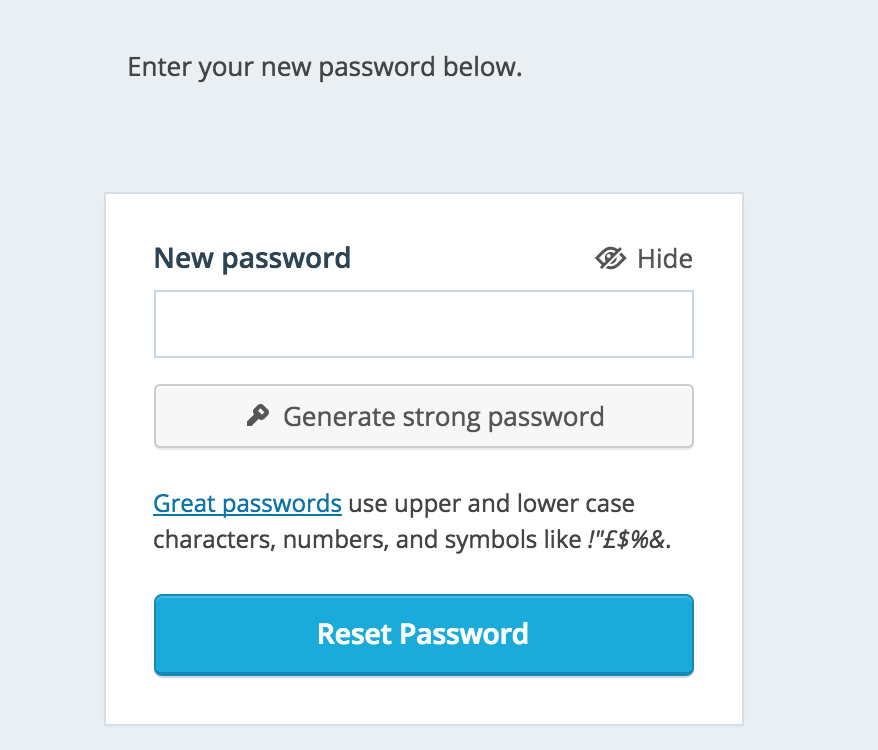Click the password tips helper text
878x750 pixels.
point(490,503)
